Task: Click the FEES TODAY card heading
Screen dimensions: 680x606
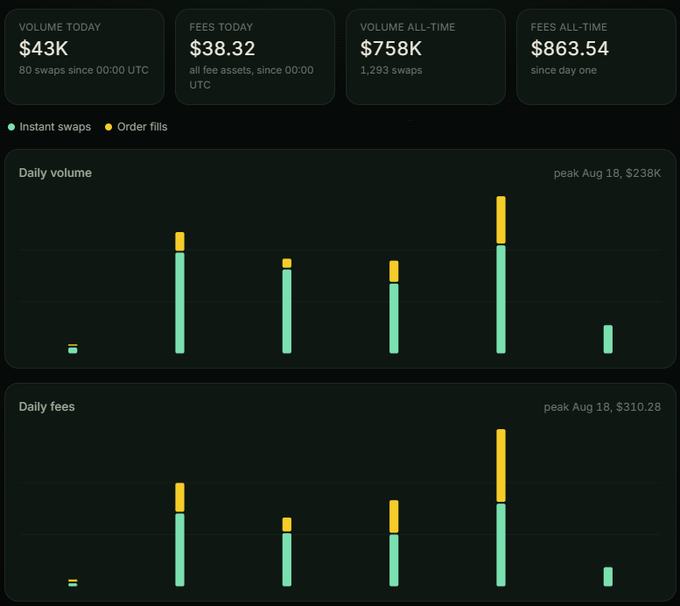Action: 221,27
